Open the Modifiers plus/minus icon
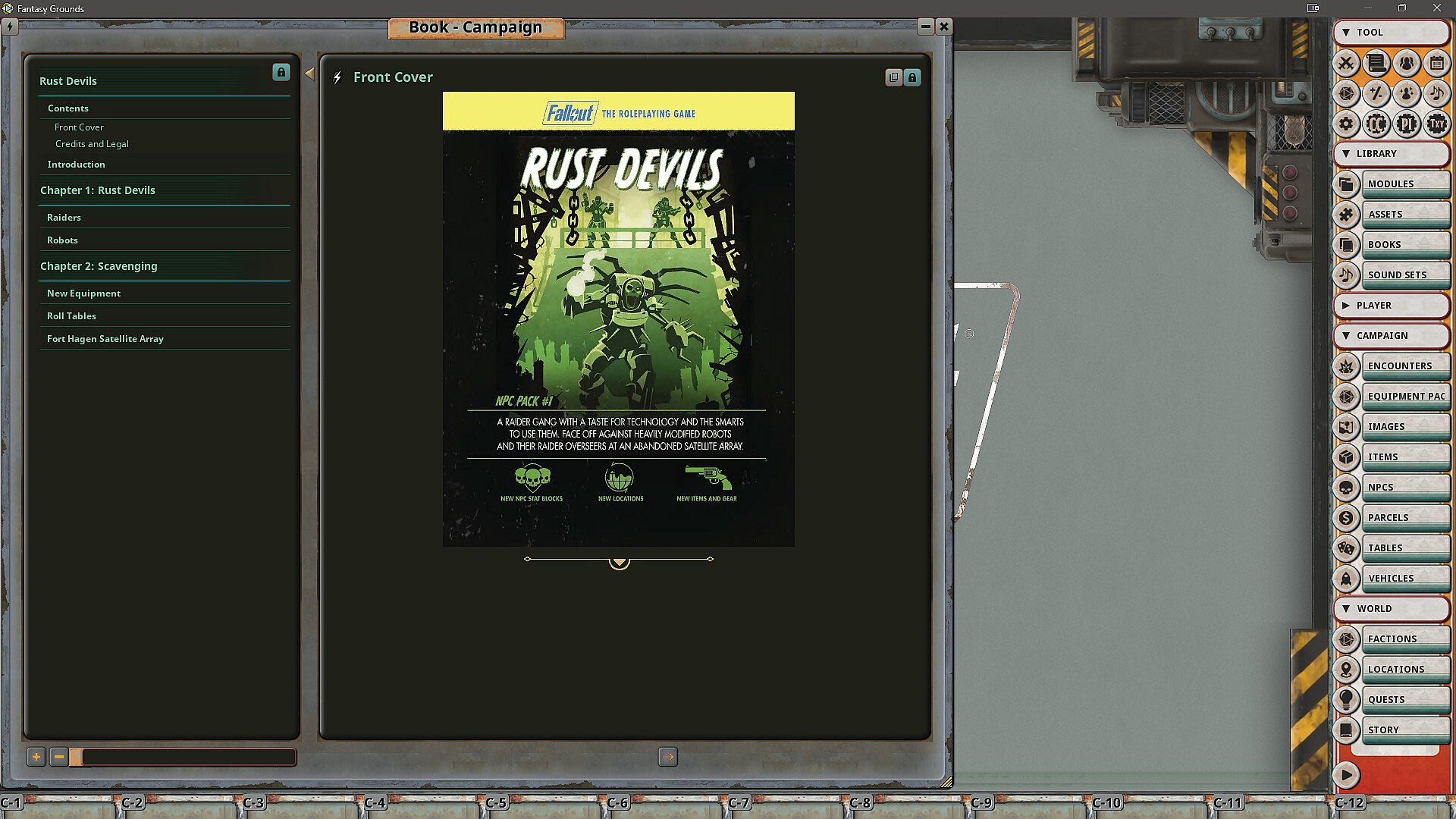Screen dimensions: 1456x819 [1376, 93]
